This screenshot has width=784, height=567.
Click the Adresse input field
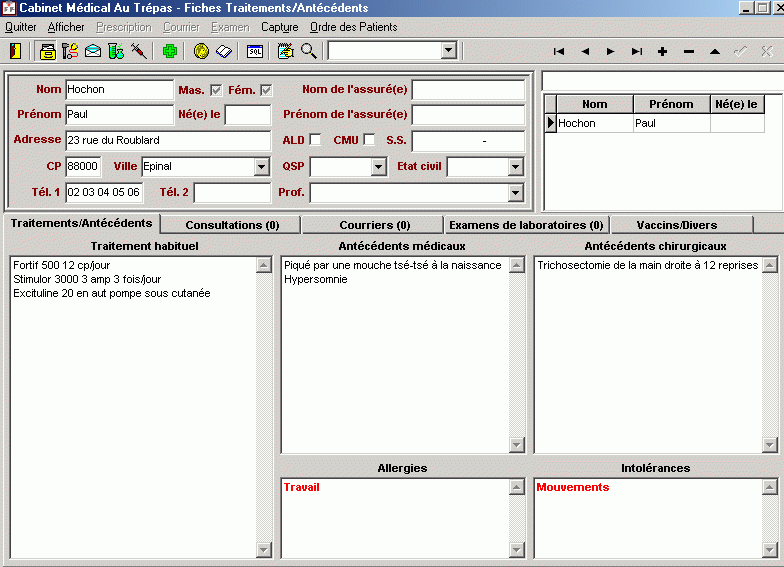coord(168,140)
